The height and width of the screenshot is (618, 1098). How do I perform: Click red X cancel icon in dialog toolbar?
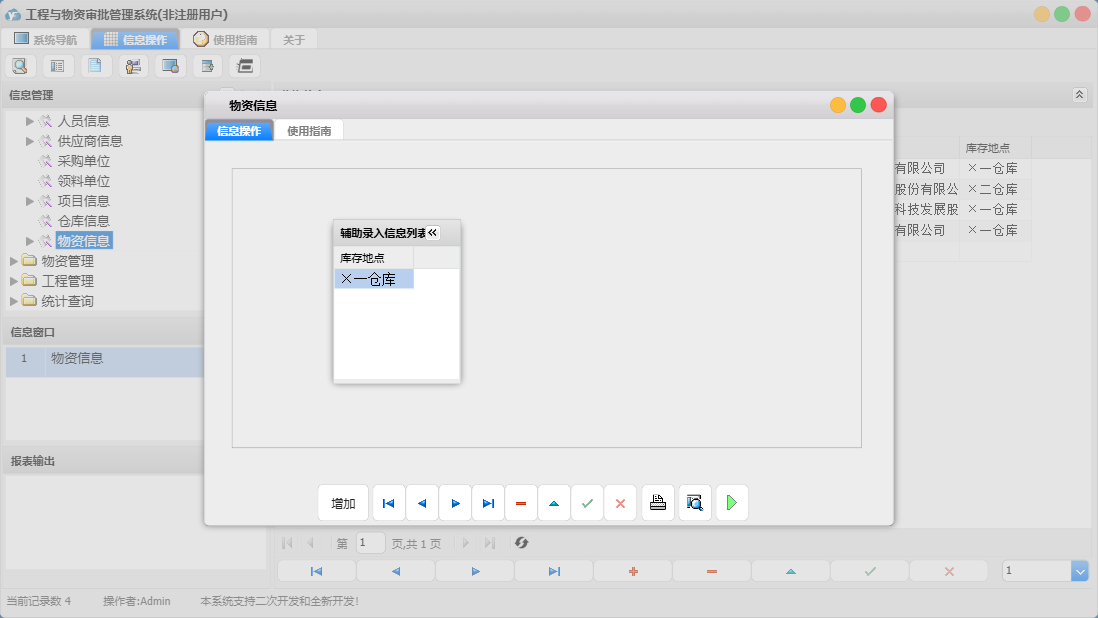pos(620,503)
